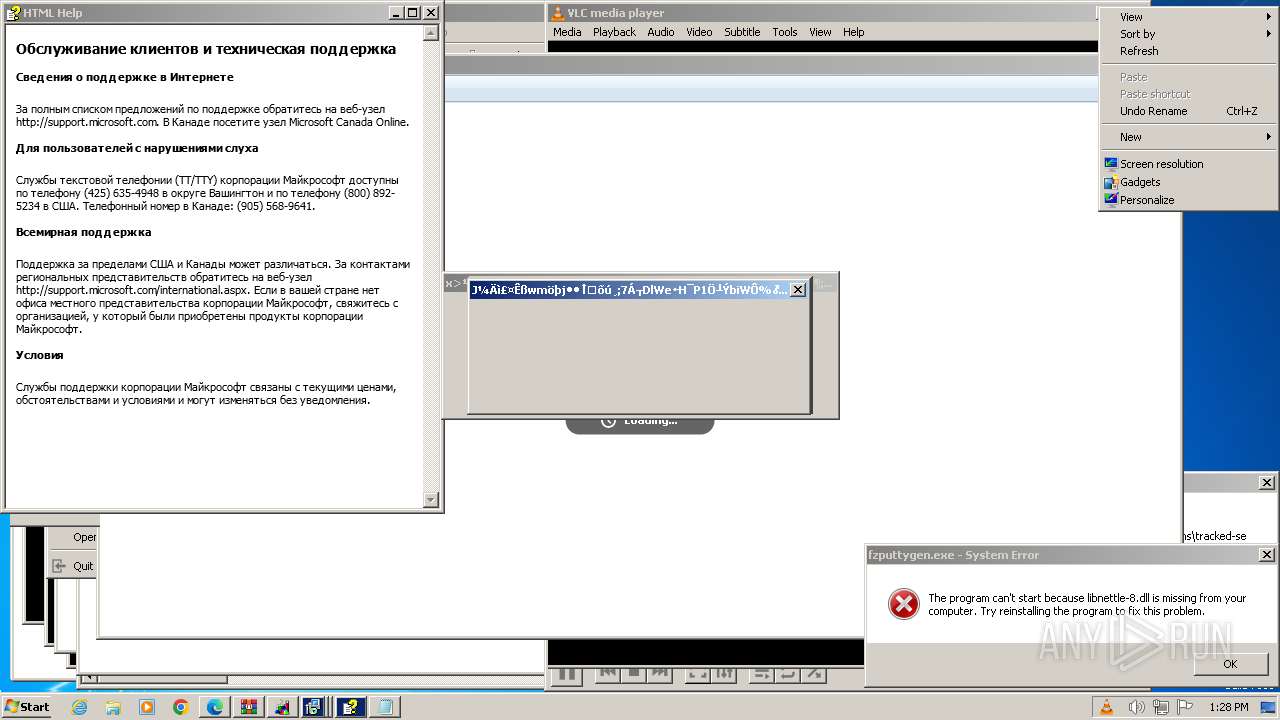
Task: Click the VLC cone icon in system tray
Action: click(1107, 707)
